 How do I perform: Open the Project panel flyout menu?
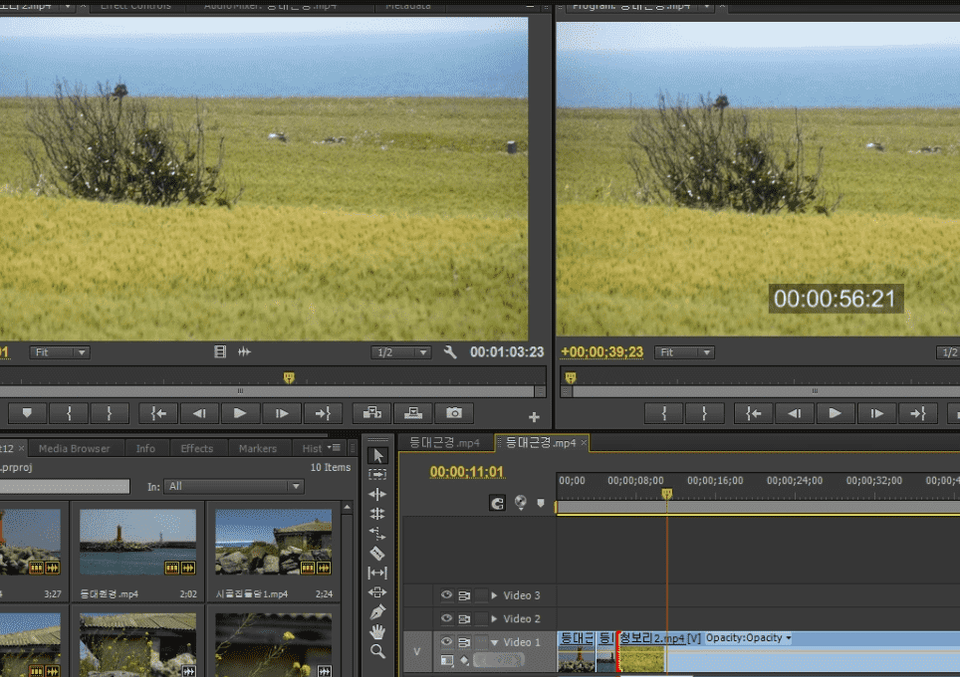(334, 447)
